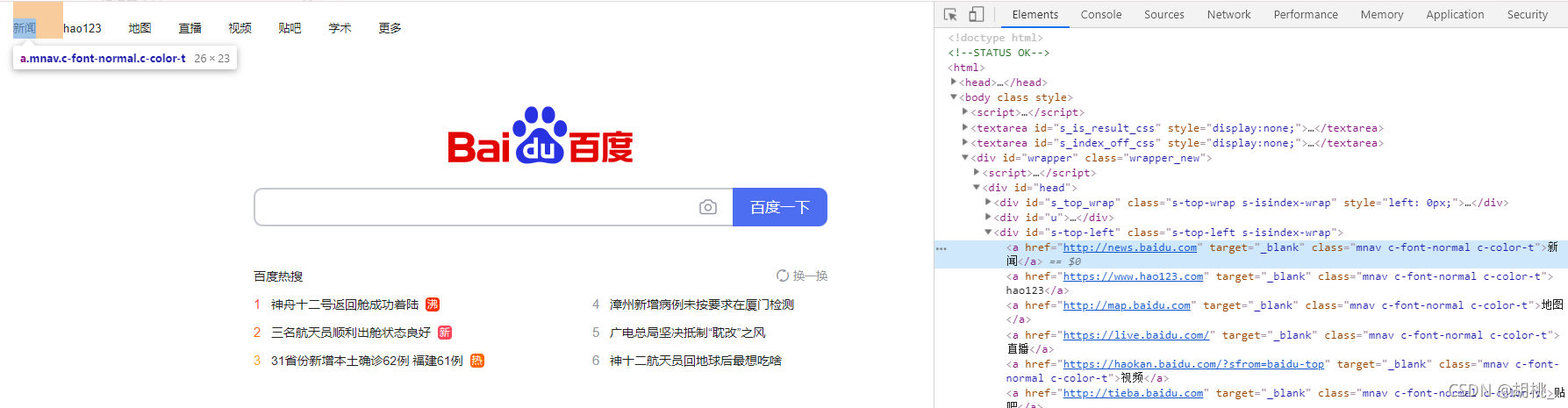
Task: Click the inspect element picker icon
Action: 950,15
